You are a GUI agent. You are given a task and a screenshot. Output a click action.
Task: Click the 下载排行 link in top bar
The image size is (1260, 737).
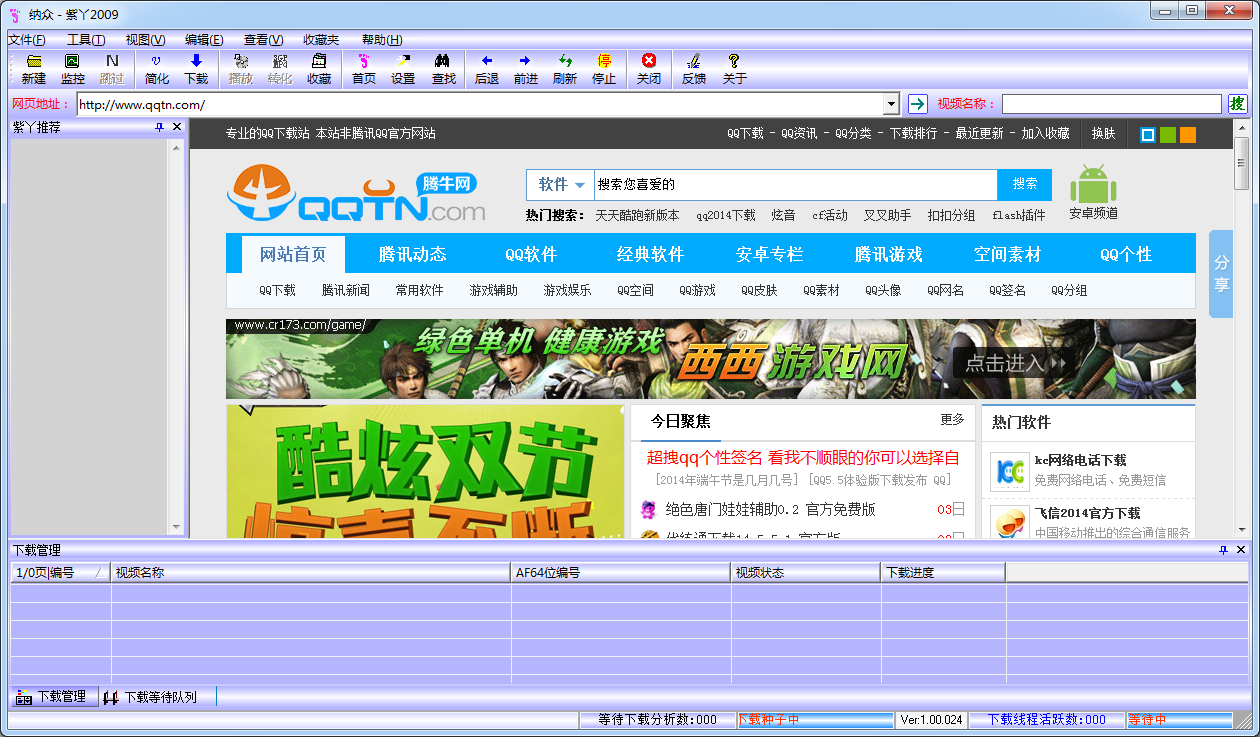tap(913, 134)
